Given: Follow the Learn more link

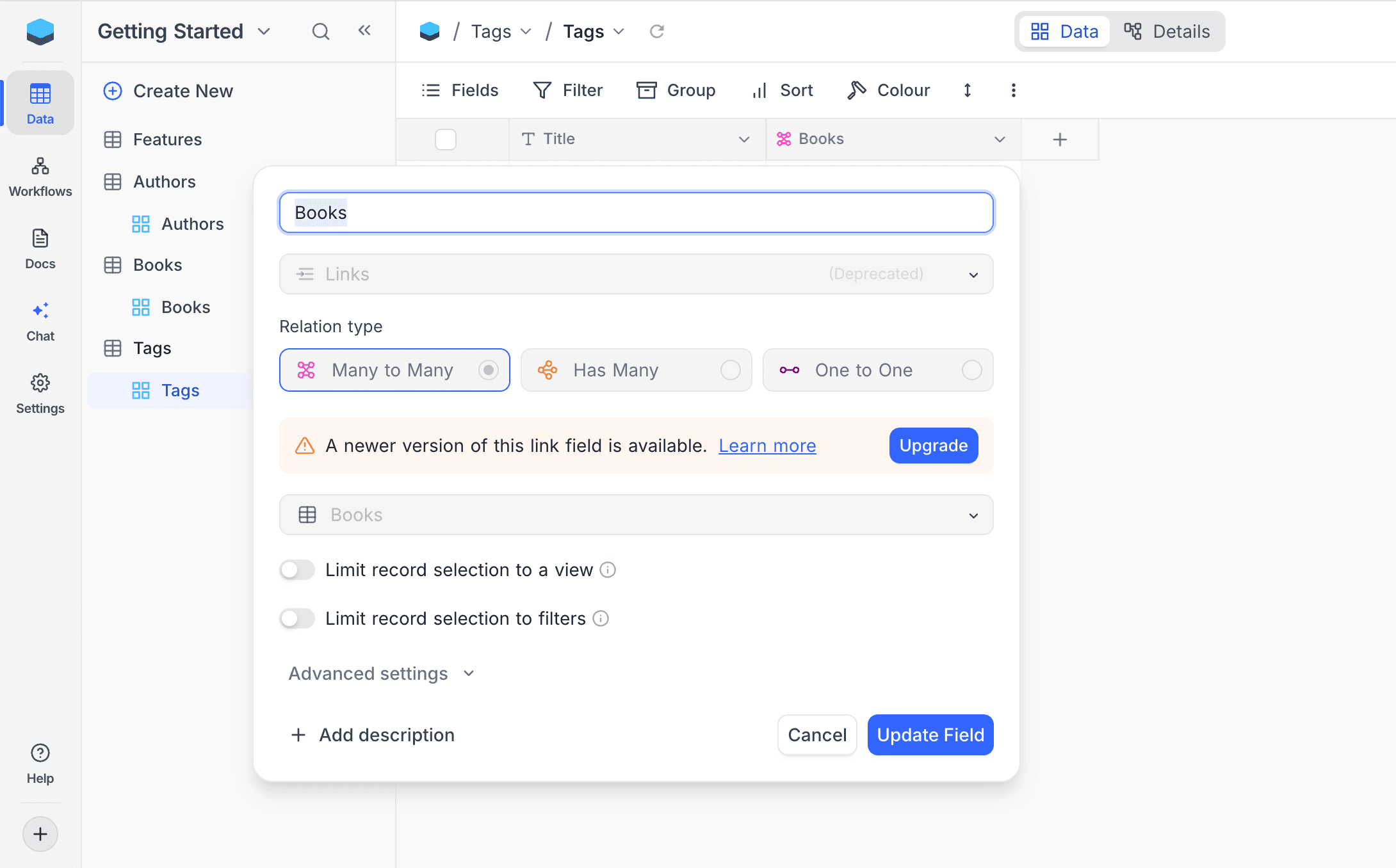Looking at the screenshot, I should (767, 446).
